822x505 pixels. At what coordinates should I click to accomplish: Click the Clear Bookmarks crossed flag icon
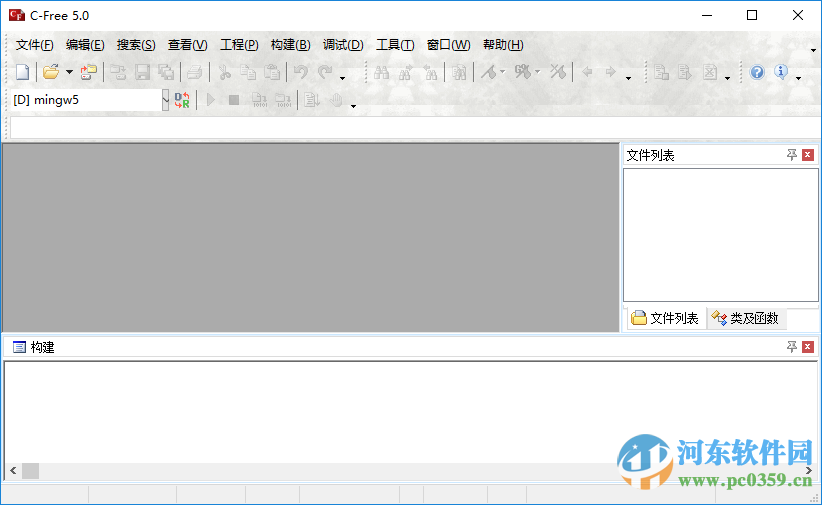click(x=558, y=72)
